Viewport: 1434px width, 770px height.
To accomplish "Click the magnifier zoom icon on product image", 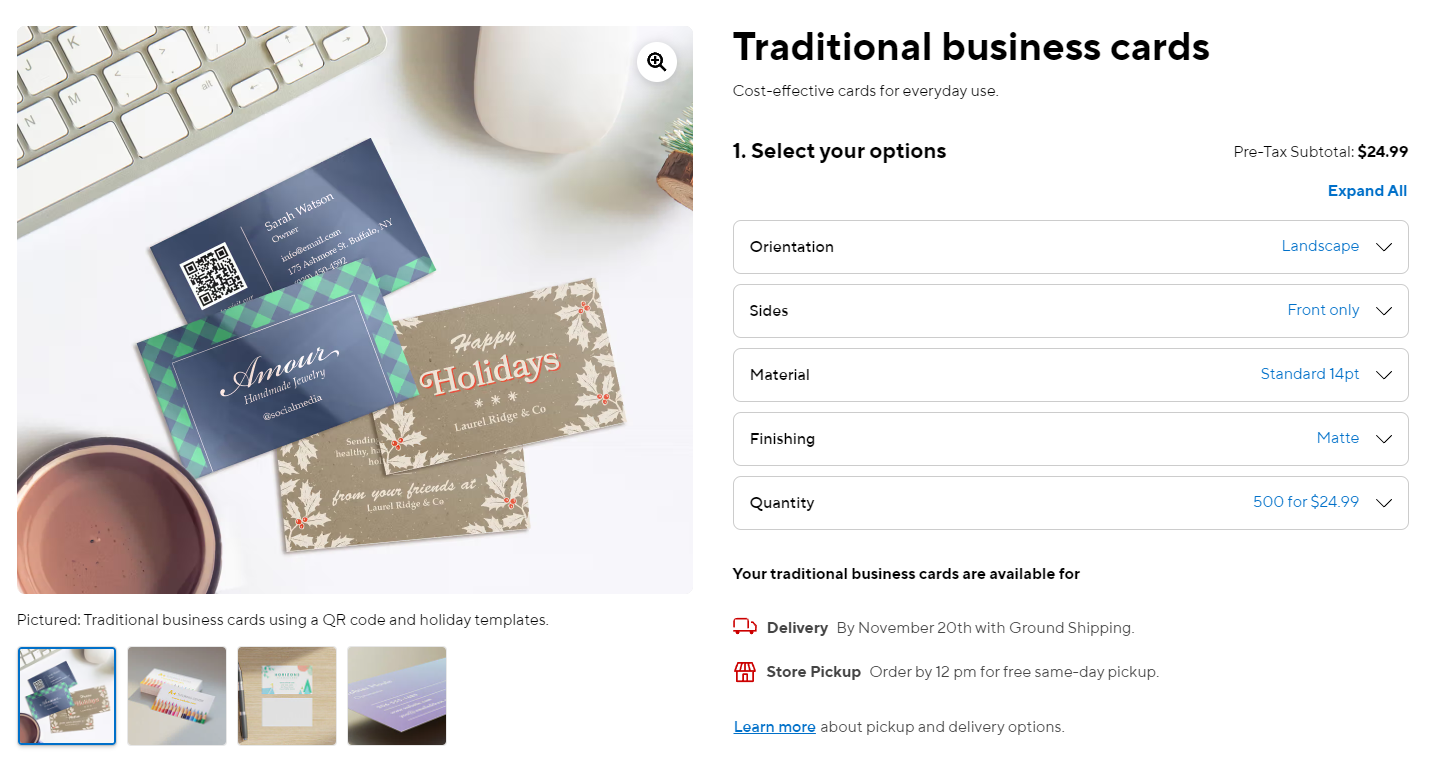I will pyautogui.click(x=657, y=62).
